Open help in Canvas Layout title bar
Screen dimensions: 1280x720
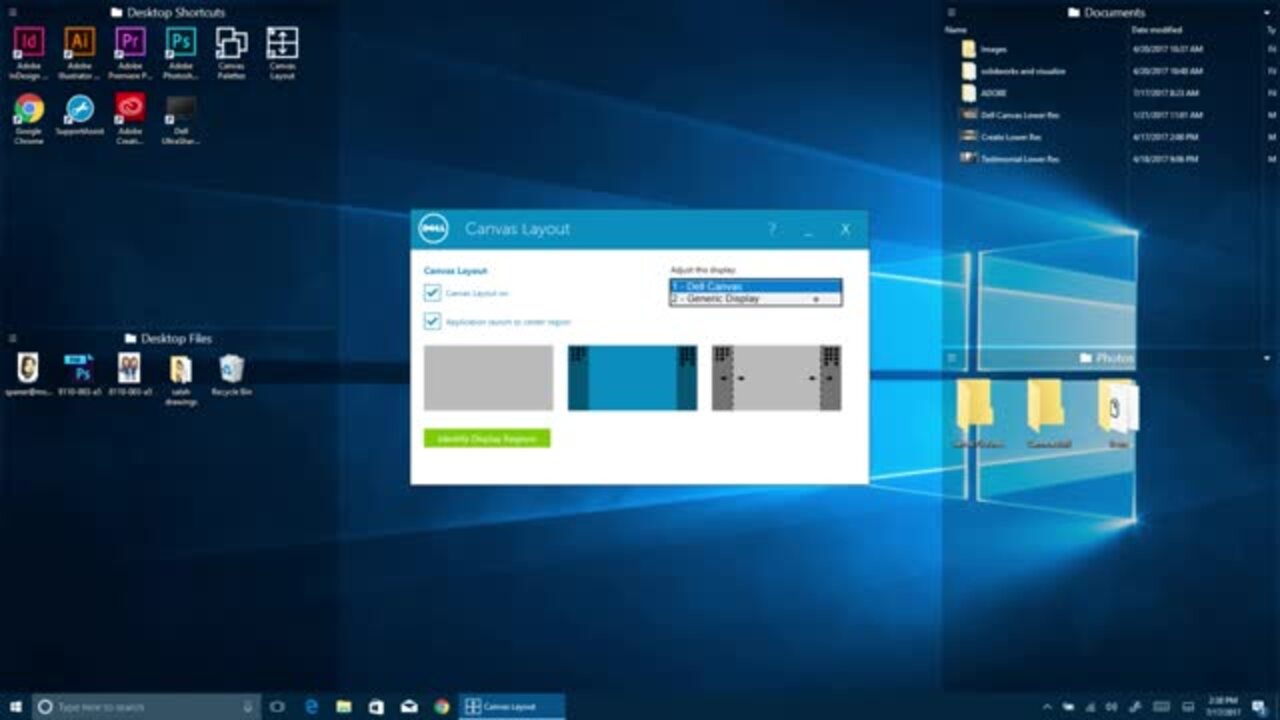pyautogui.click(x=771, y=229)
